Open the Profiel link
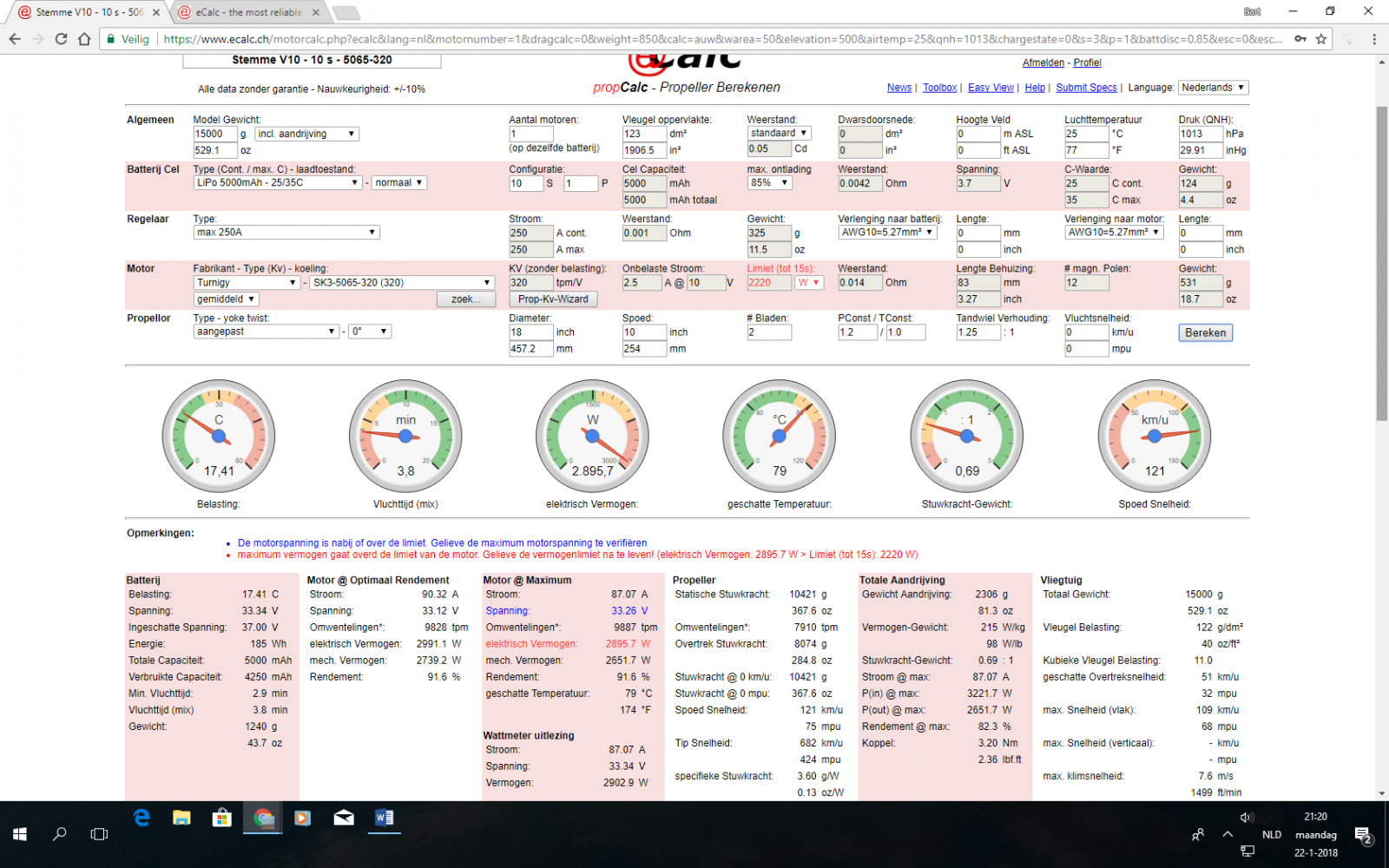The image size is (1389, 868). coord(1087,62)
